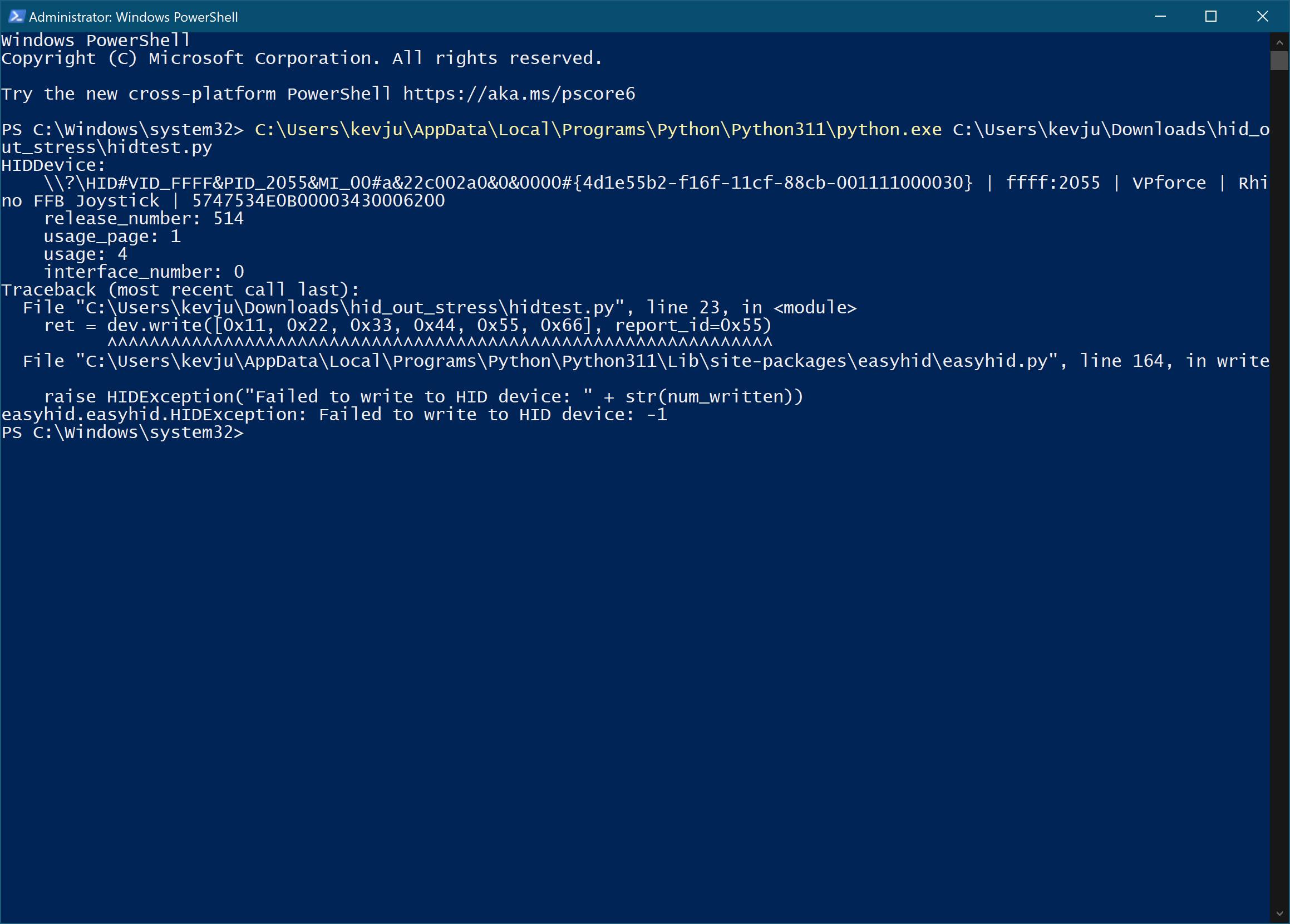Viewport: 1290px width, 924px height.
Task: Click the empty scrollbar track below the thumb
Action: [x=1279, y=484]
